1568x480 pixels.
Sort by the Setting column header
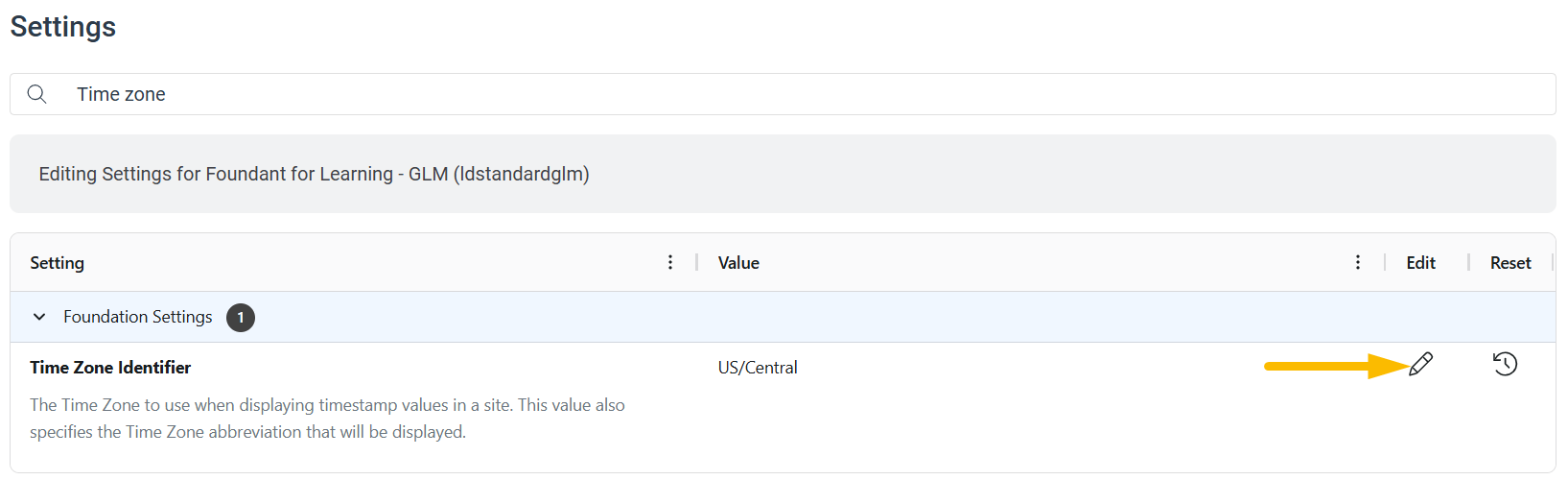pos(58,263)
